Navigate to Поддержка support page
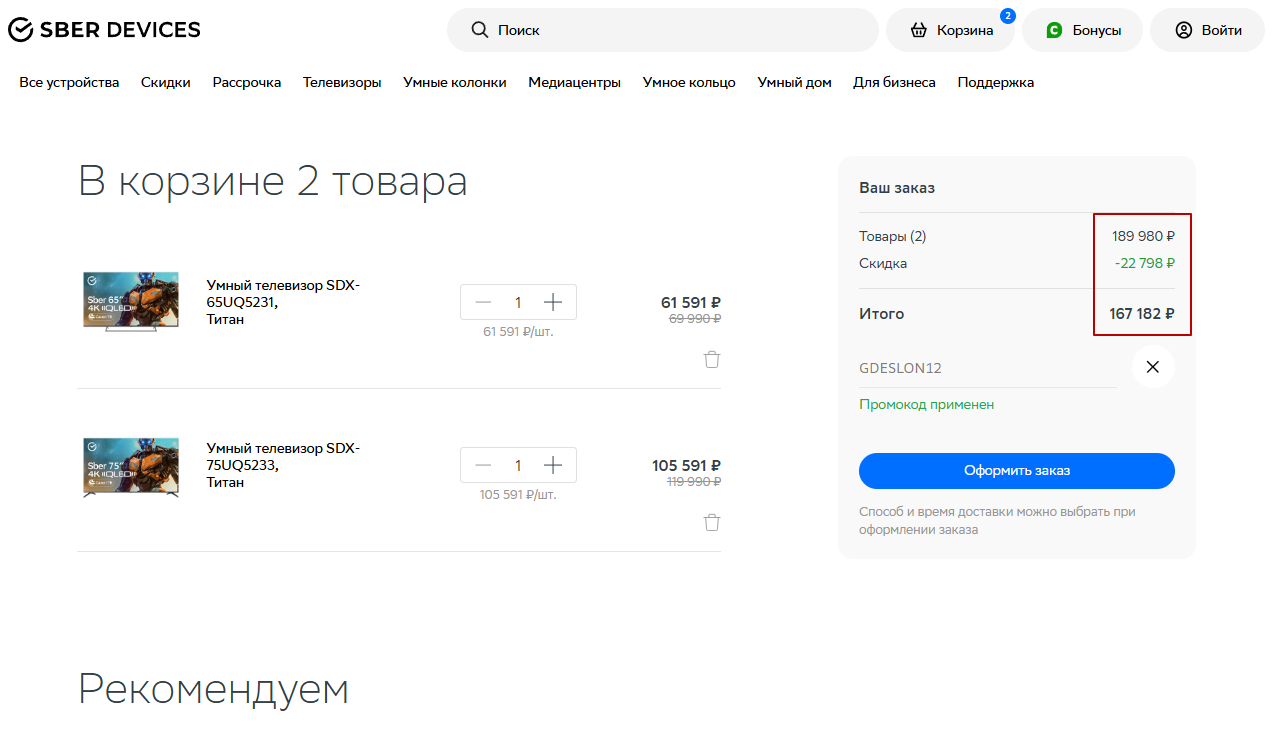This screenshot has height=733, width=1272. coord(995,82)
